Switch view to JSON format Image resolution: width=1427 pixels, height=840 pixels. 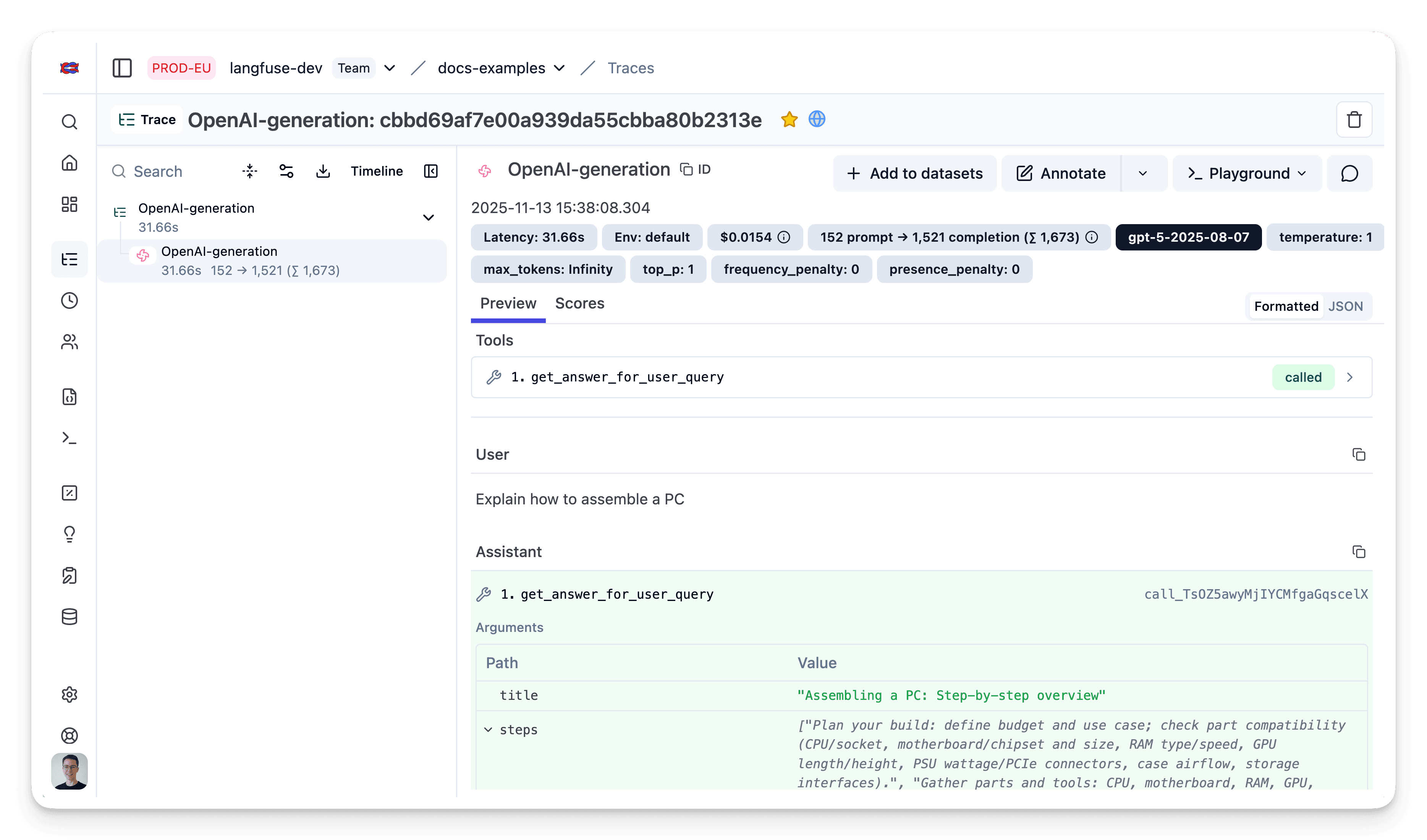1345,306
